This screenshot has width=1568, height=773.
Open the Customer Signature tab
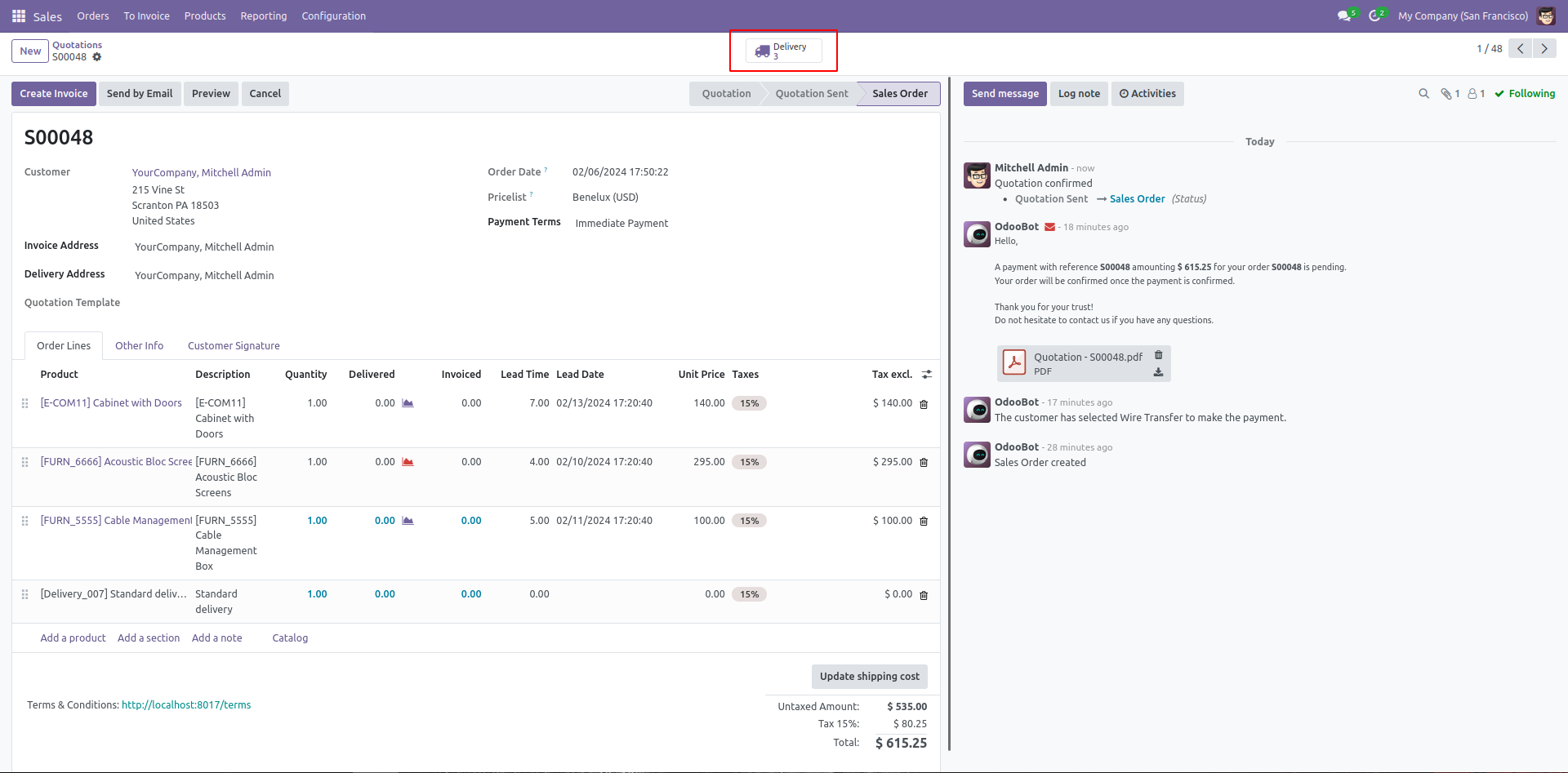(234, 346)
